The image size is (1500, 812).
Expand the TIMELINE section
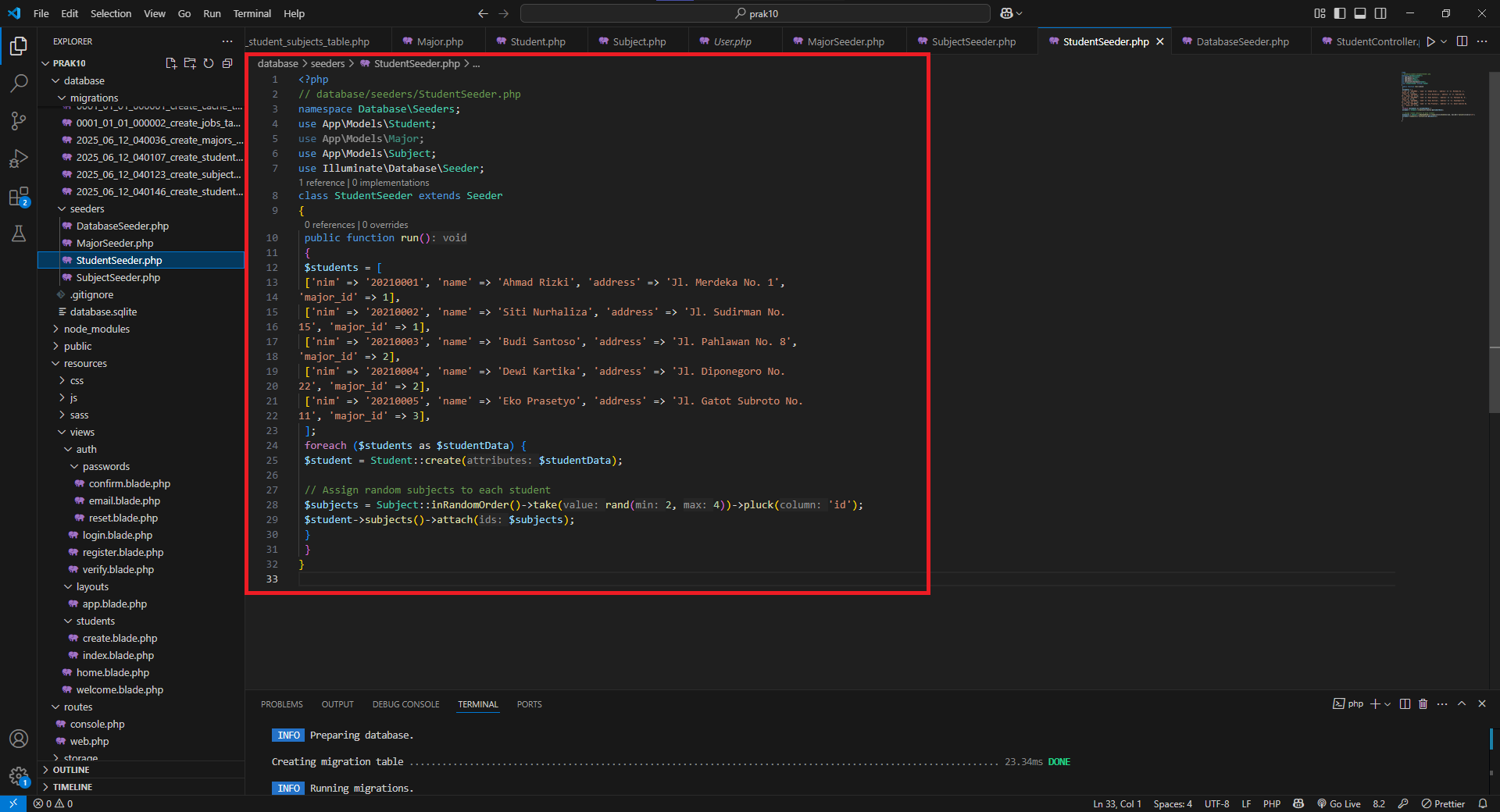click(73, 786)
